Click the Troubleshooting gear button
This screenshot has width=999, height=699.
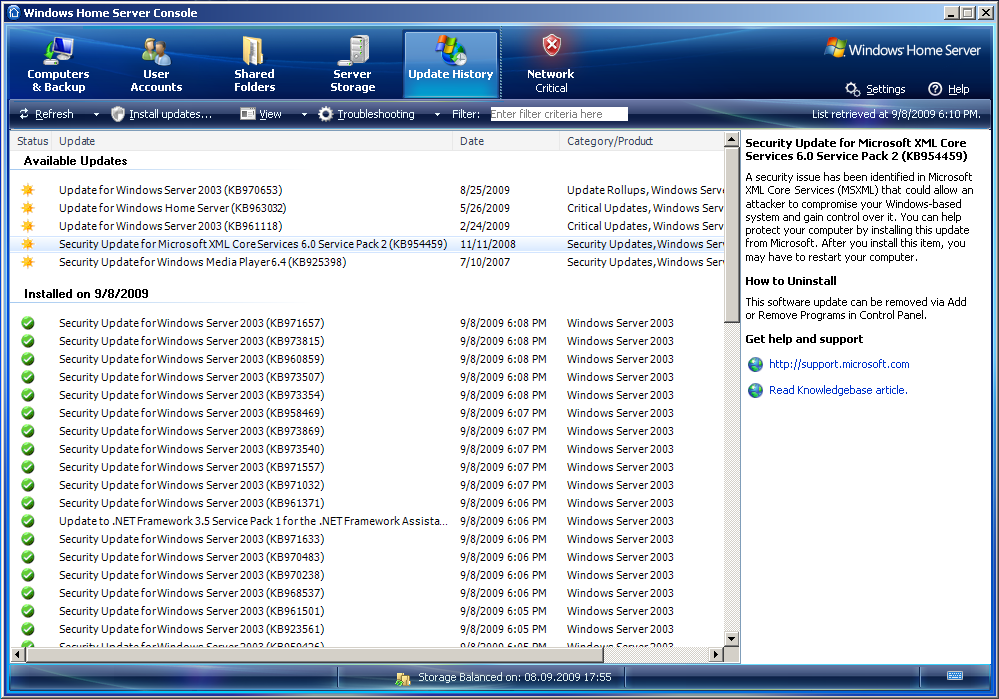(x=366, y=114)
